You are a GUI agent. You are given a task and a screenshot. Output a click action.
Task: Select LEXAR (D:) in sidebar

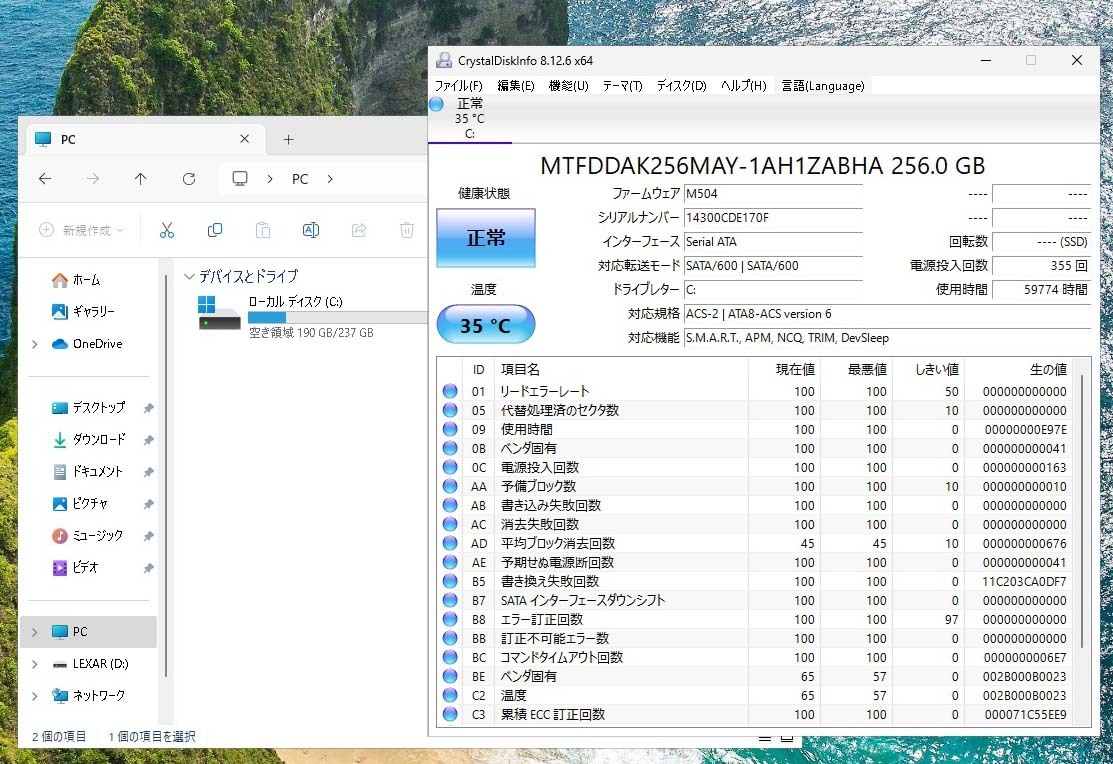tap(90, 663)
